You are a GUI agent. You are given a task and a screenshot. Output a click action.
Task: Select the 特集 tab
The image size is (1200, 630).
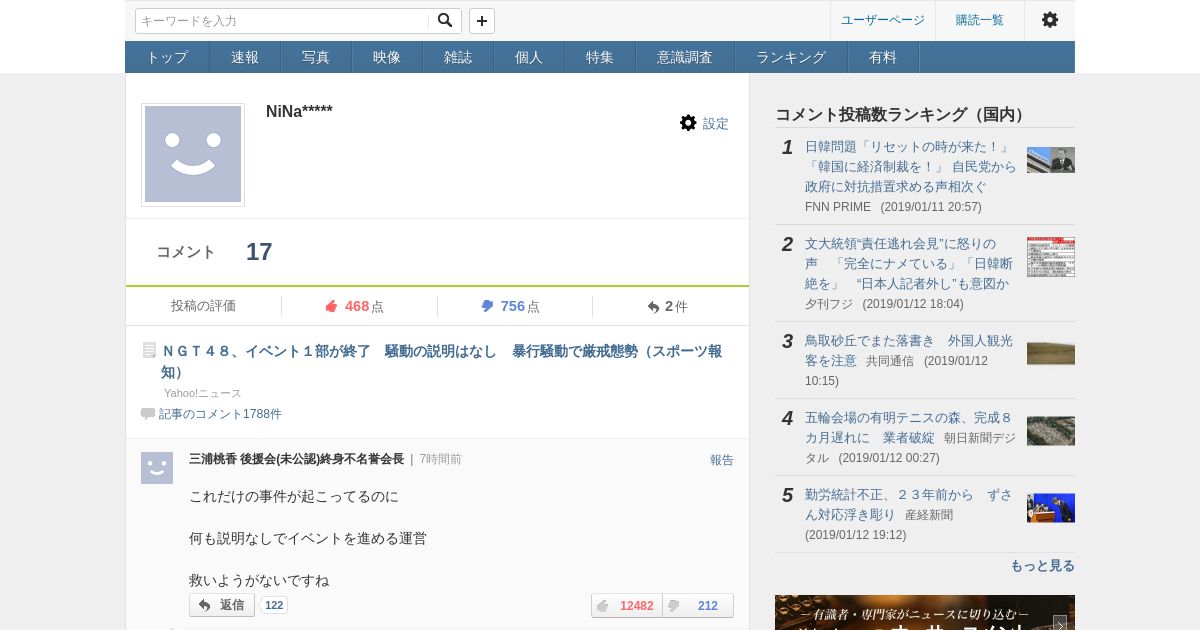pos(600,57)
